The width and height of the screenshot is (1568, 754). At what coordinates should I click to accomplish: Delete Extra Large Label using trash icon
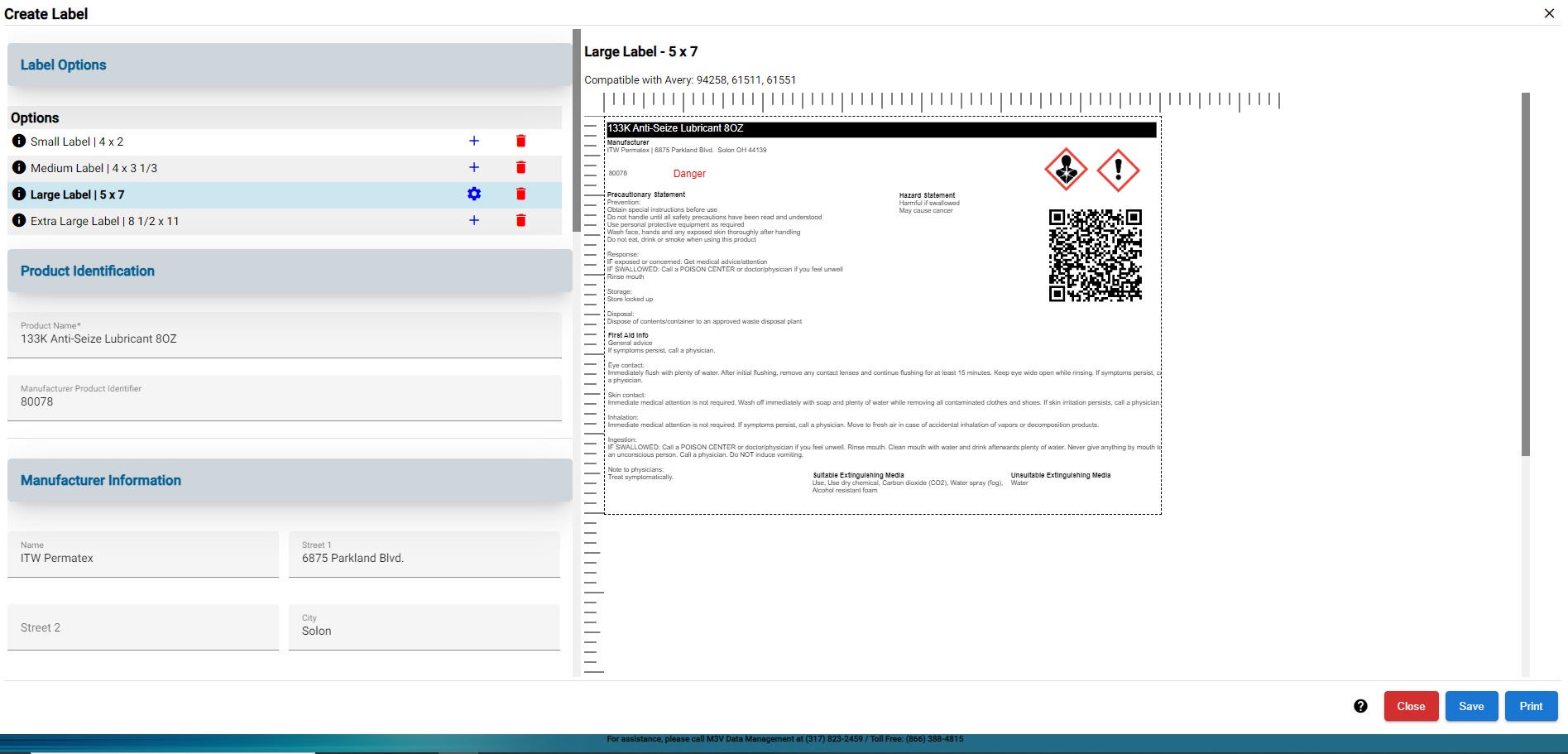[520, 220]
